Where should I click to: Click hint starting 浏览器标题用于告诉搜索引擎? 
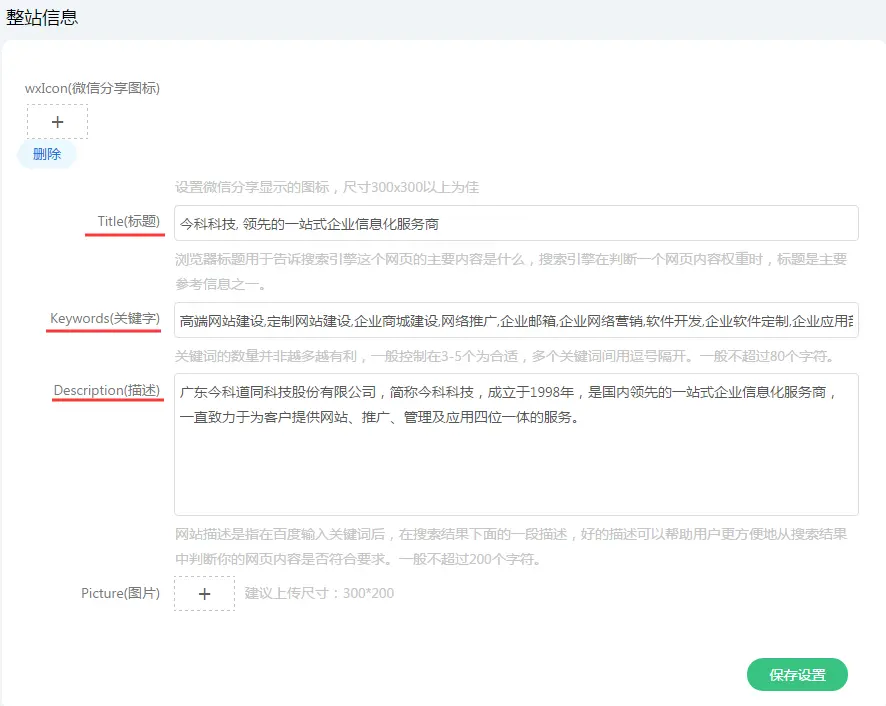511,271
